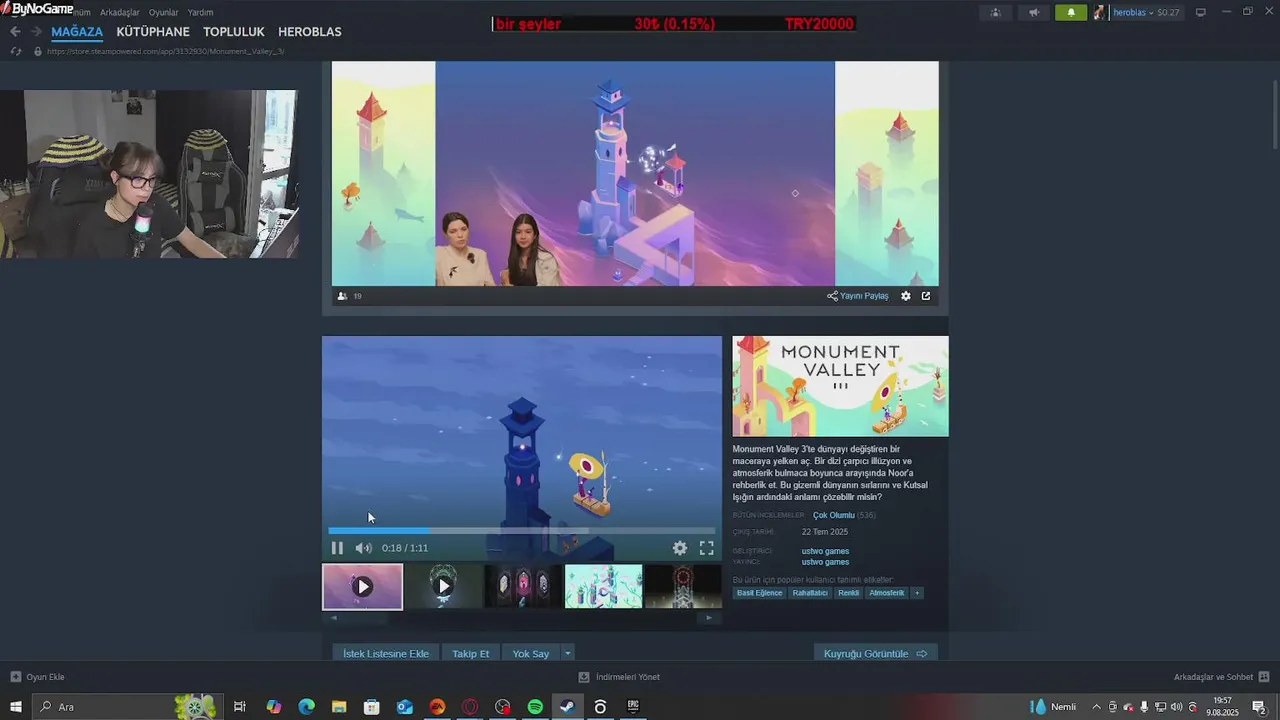Open broadcast settings gear icon
1280x720 pixels.
(x=906, y=296)
